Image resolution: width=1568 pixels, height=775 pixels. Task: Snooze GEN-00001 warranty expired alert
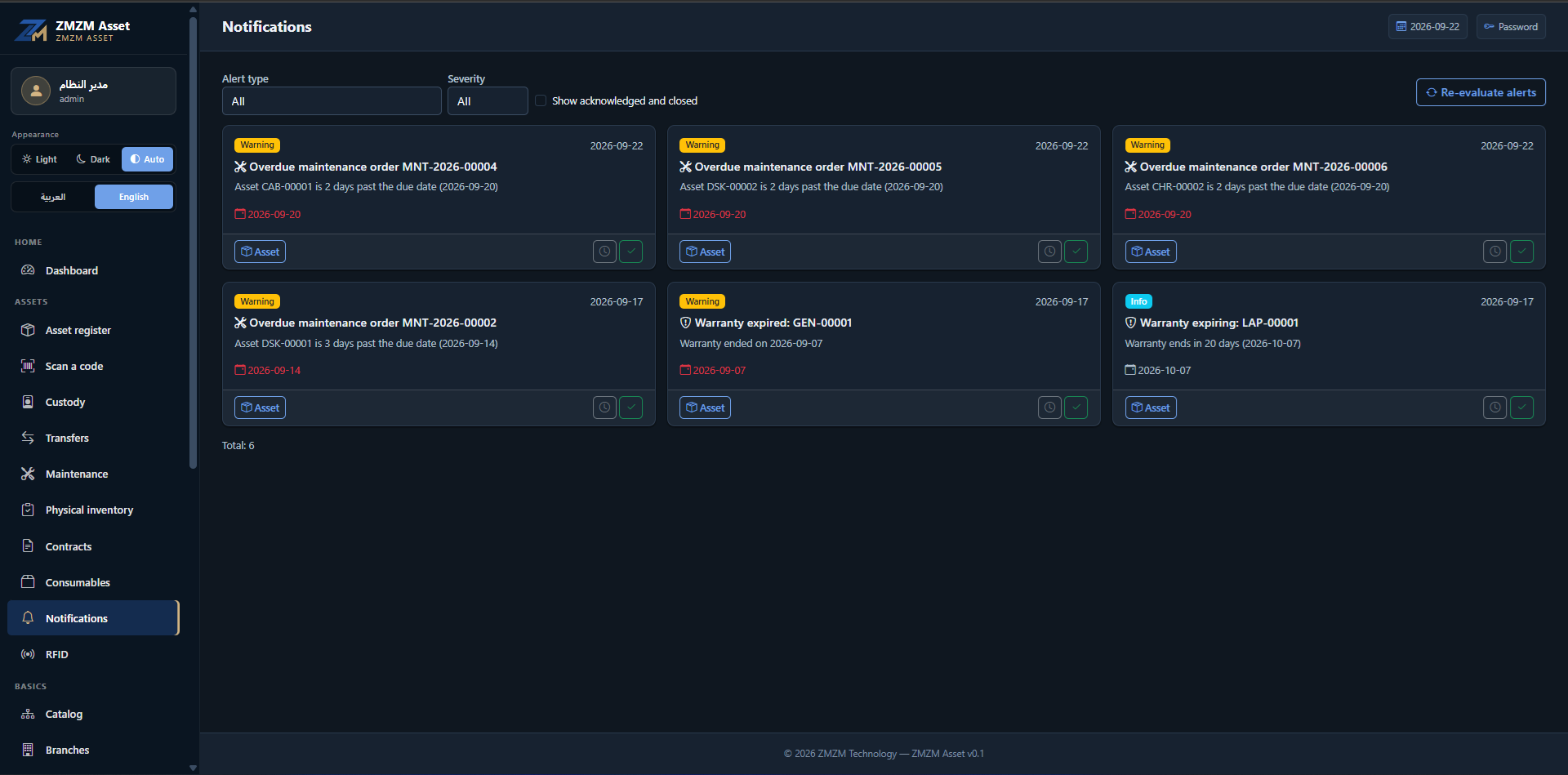[1049, 408]
